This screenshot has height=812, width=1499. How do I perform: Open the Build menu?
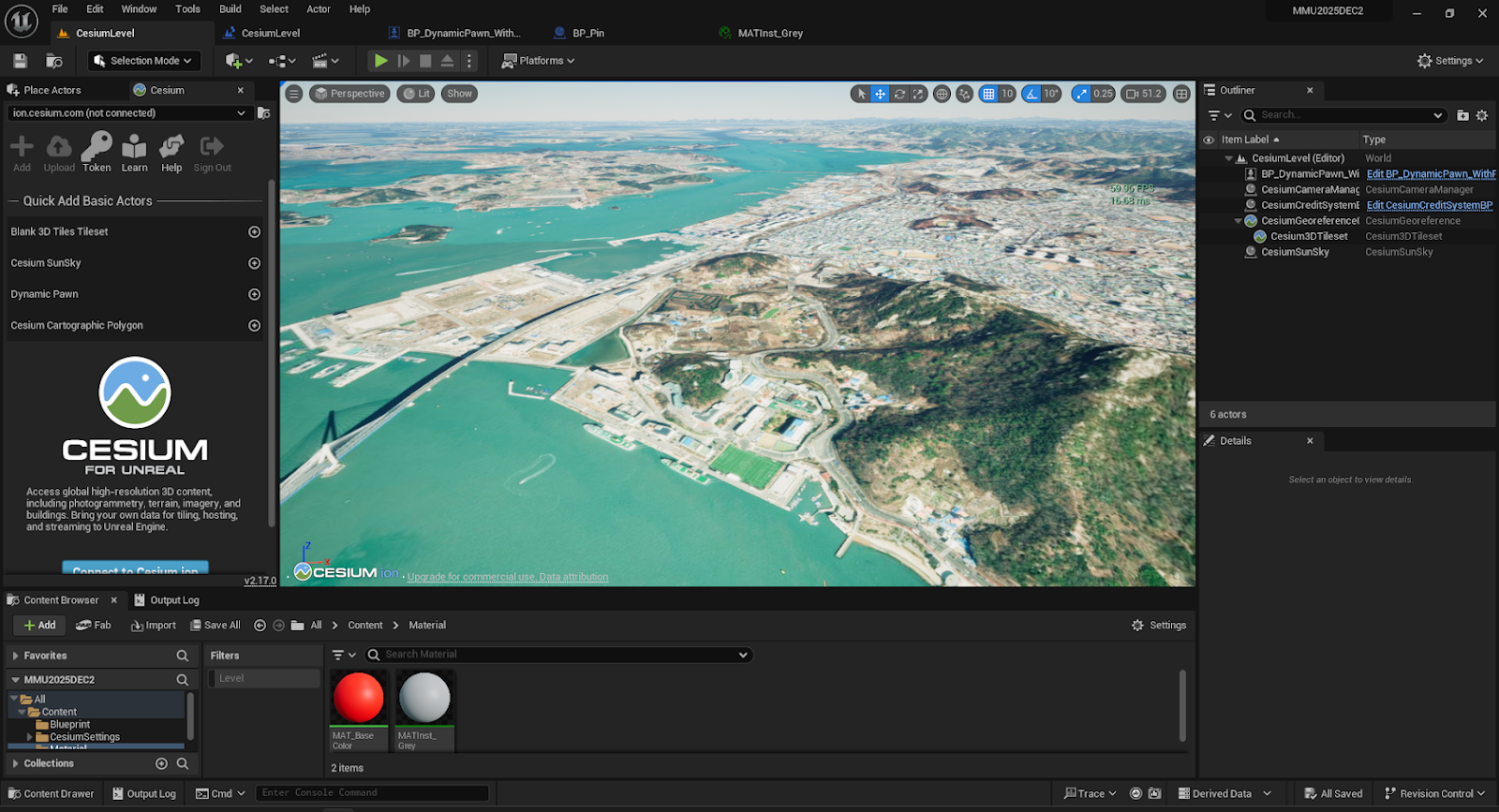point(230,9)
